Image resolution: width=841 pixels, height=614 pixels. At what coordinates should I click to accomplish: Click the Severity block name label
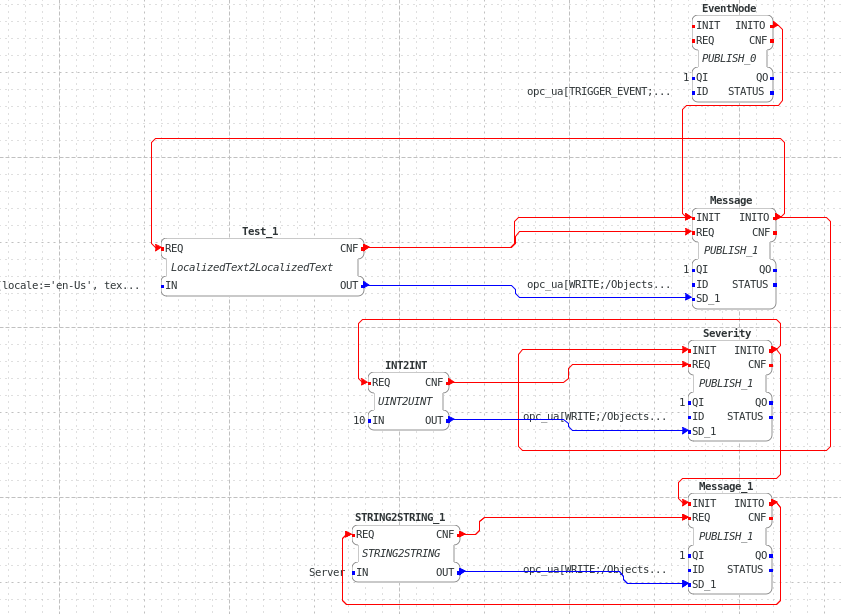(x=727, y=333)
